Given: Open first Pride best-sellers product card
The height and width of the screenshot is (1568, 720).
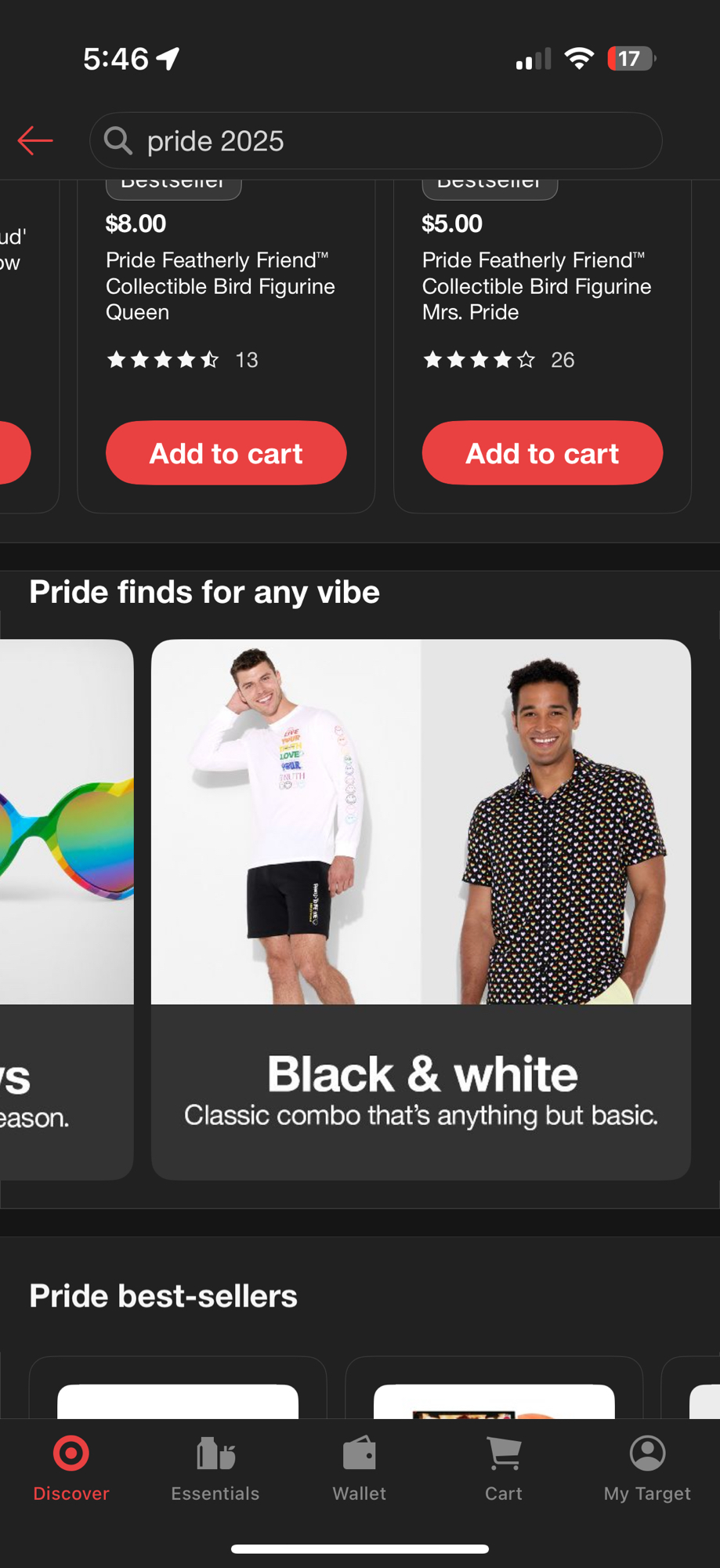Looking at the screenshot, I should pos(178,1388).
